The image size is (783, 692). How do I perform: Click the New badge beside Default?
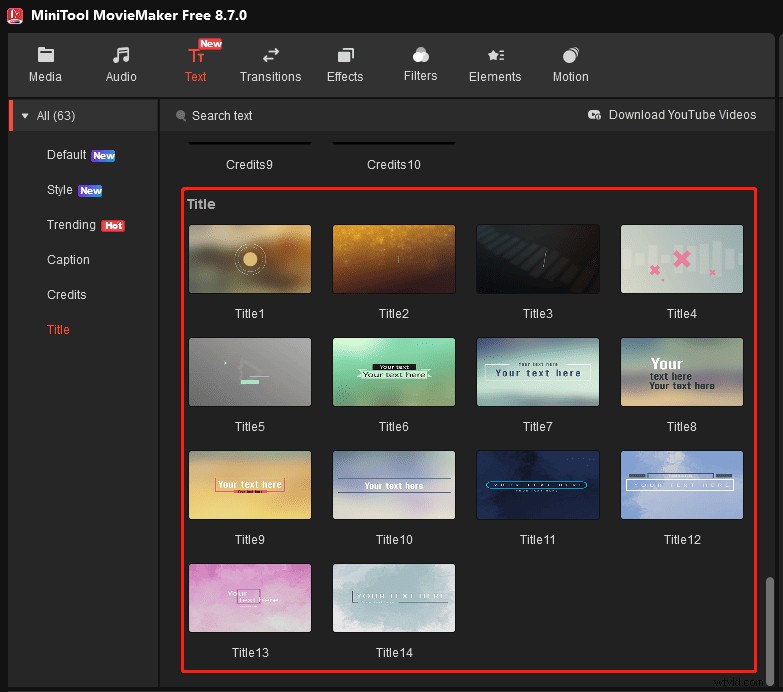pos(103,156)
